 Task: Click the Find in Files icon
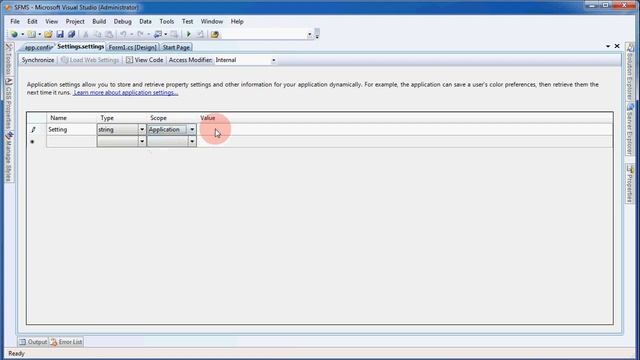point(215,34)
